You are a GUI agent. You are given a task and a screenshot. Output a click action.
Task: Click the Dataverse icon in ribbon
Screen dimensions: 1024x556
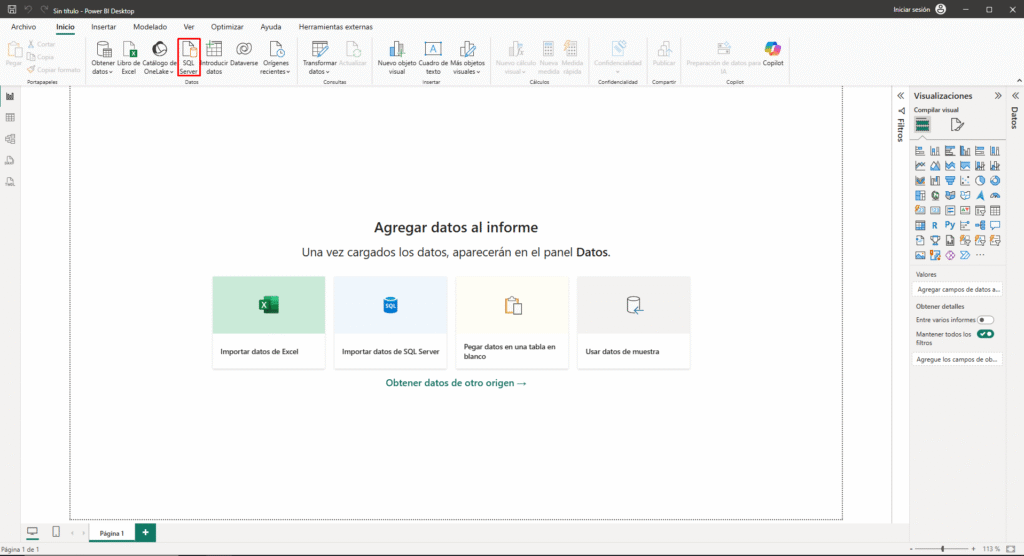243,50
